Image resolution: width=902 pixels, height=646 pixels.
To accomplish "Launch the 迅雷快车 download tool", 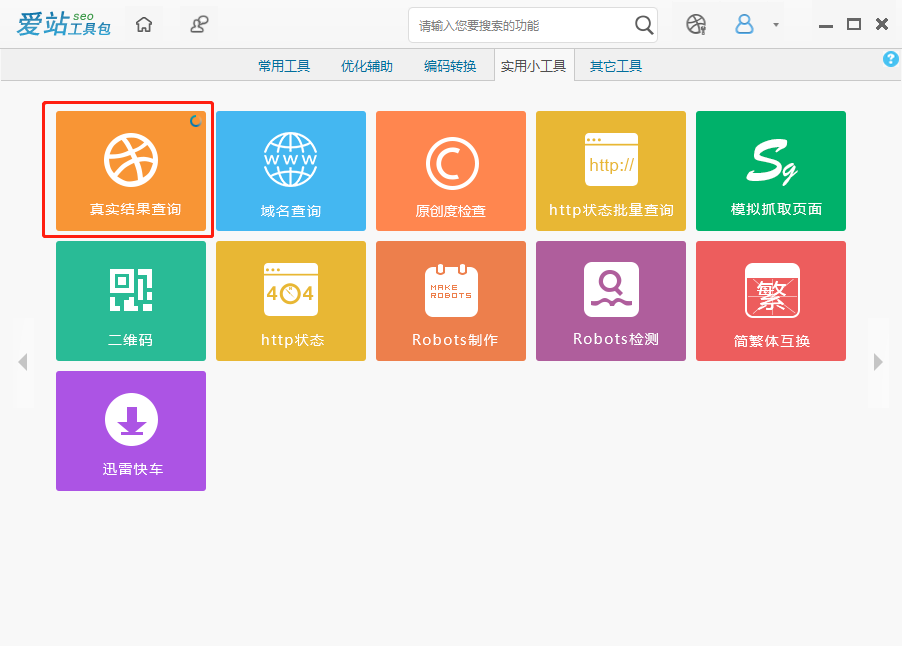I will (130, 430).
